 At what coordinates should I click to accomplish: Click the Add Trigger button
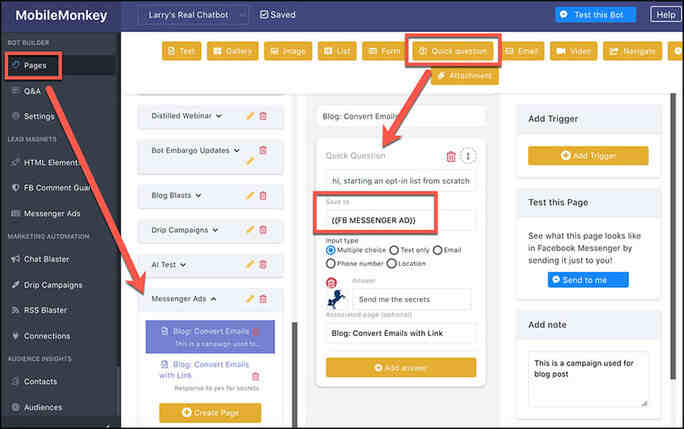[588, 156]
